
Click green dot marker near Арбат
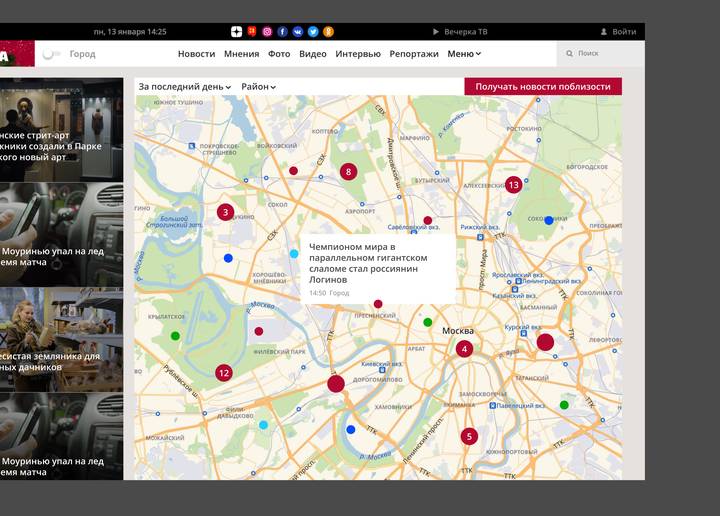click(x=428, y=322)
